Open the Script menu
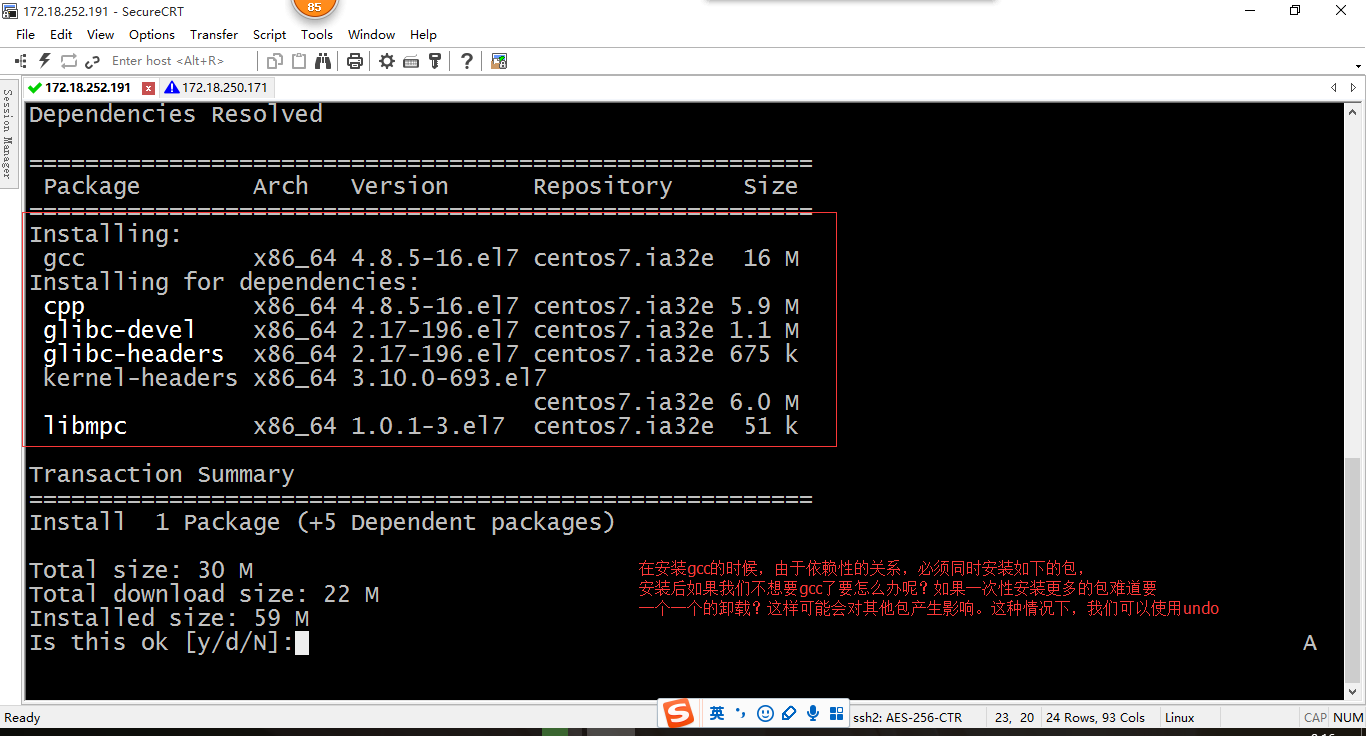Image resolution: width=1366 pixels, height=736 pixels. (x=270, y=34)
